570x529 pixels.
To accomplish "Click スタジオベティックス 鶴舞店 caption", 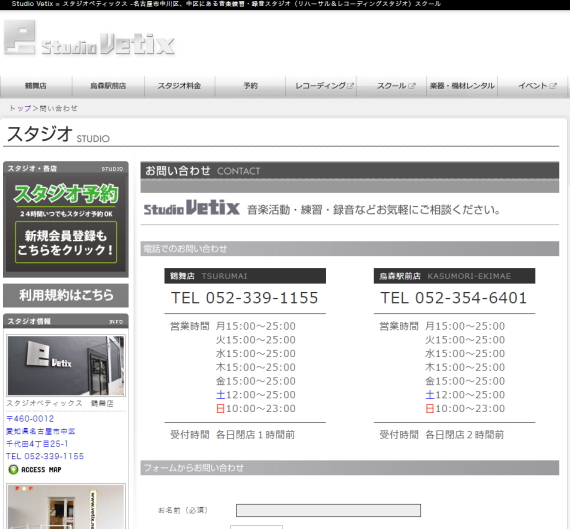I will click(60, 403).
